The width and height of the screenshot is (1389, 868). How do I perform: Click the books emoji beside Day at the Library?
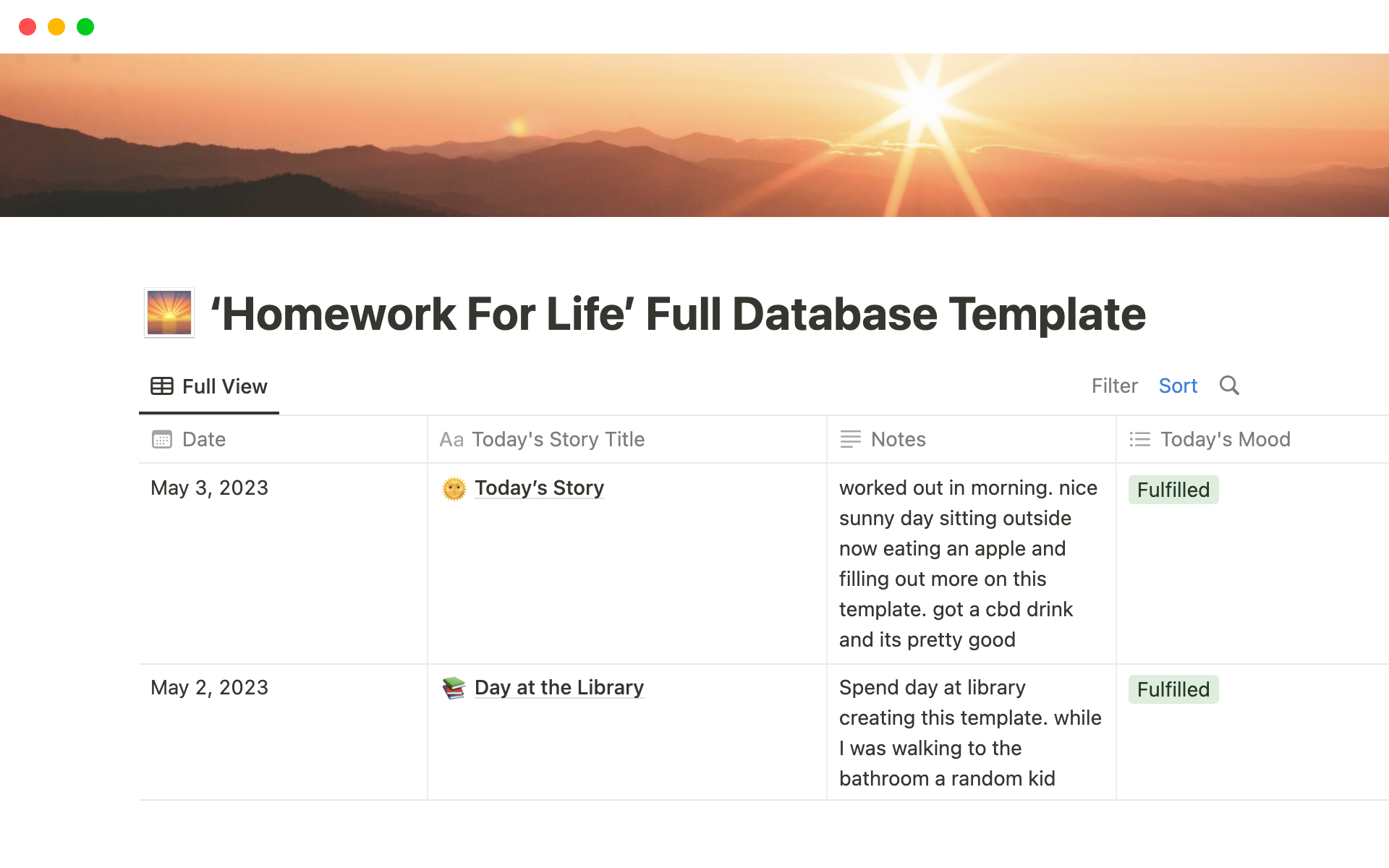pos(454,688)
